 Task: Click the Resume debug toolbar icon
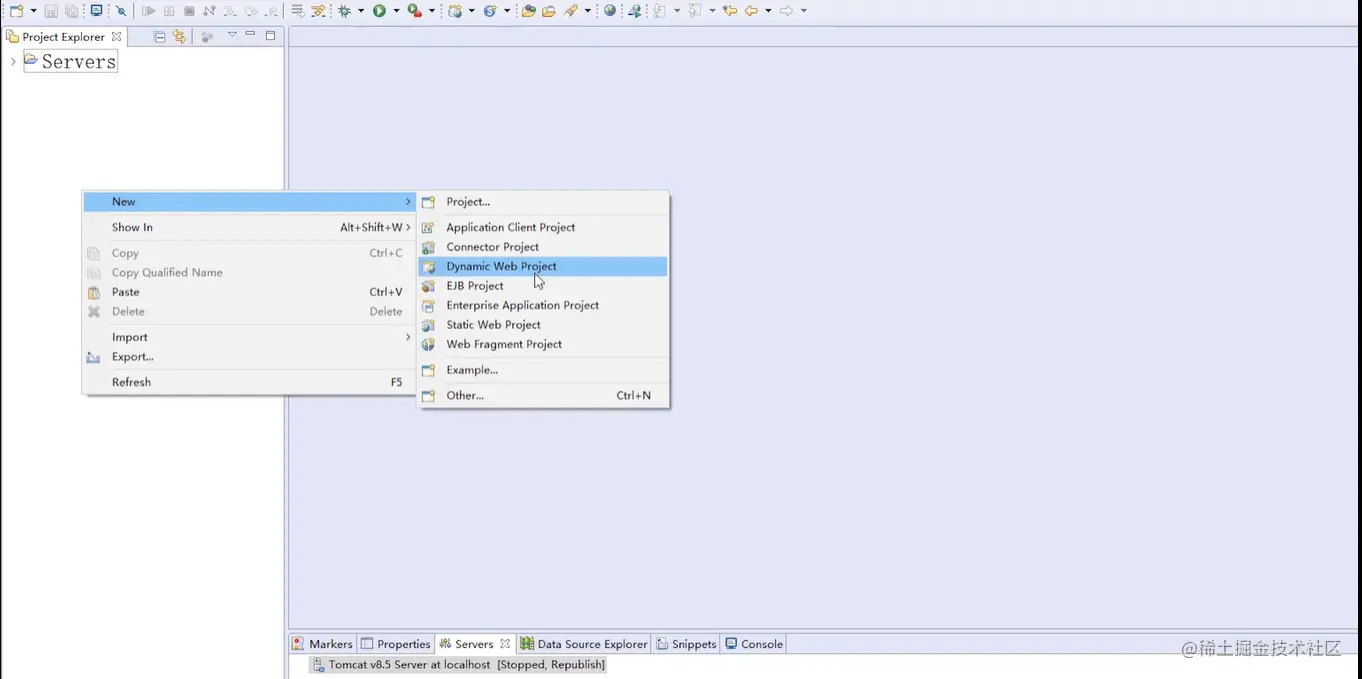(x=149, y=11)
